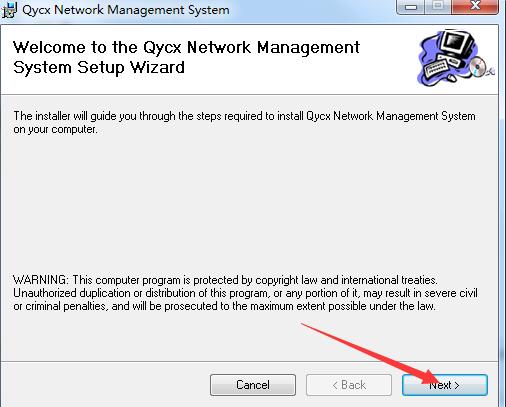
Task: Click the installer icon in the title bar
Action: [x=9, y=10]
